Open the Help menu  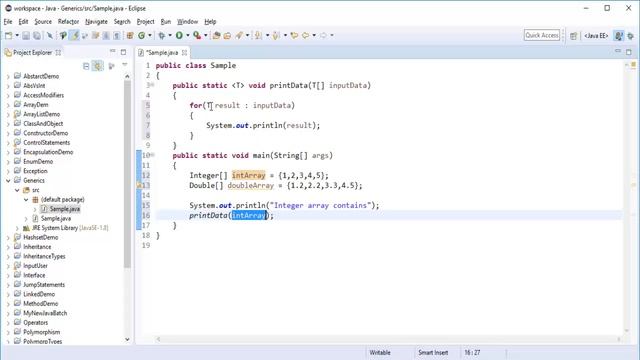210,22
